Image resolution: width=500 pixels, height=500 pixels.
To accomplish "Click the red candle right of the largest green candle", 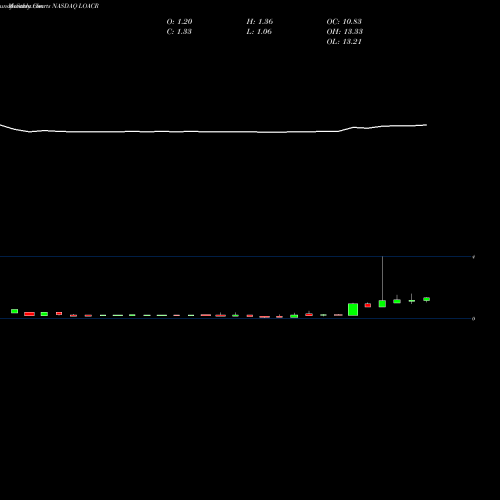I will coord(368,305).
